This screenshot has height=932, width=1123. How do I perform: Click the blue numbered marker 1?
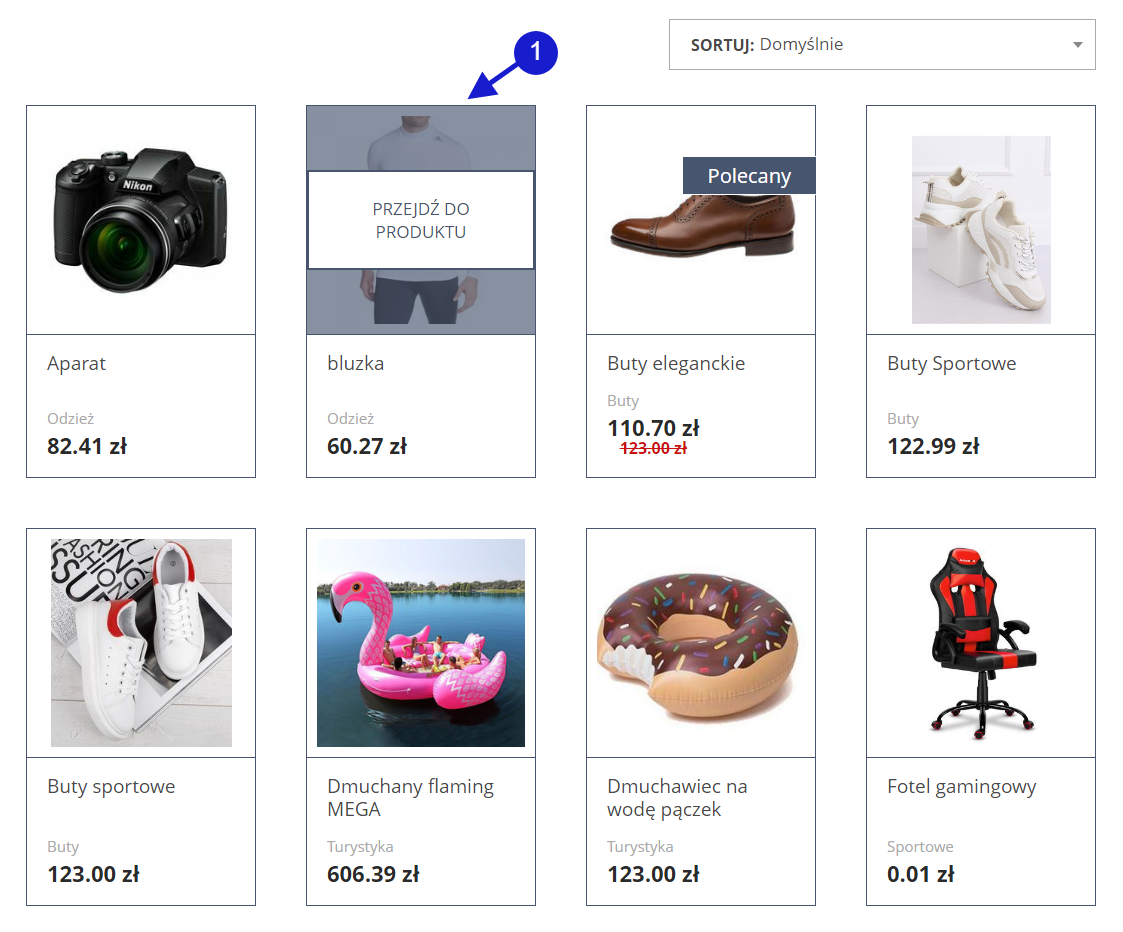(x=535, y=52)
